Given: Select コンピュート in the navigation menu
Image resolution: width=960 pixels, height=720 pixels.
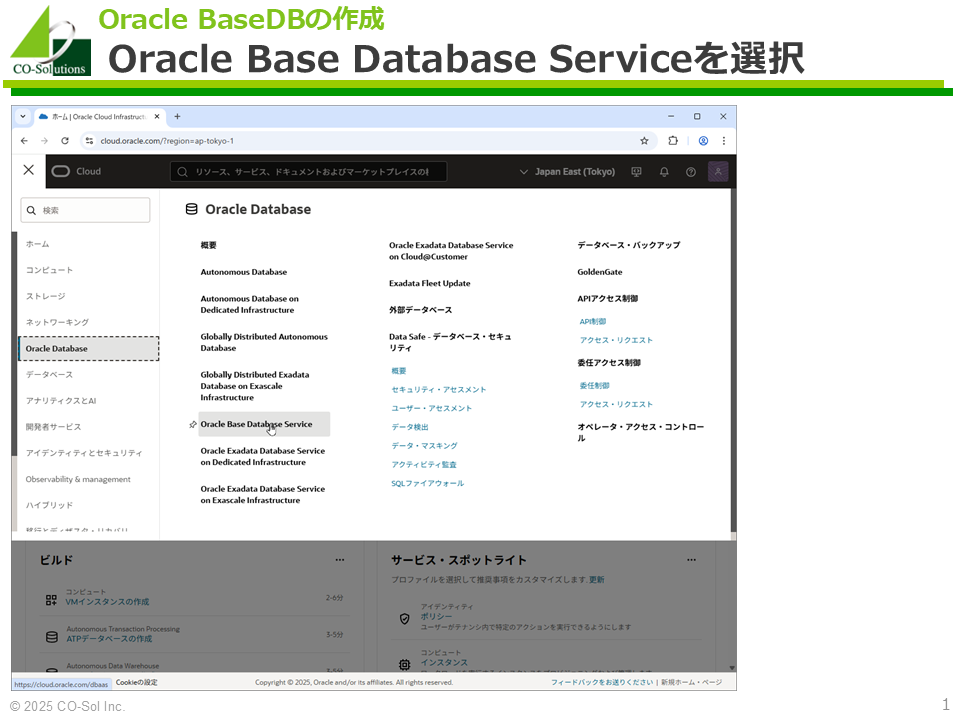Looking at the screenshot, I should coord(49,270).
